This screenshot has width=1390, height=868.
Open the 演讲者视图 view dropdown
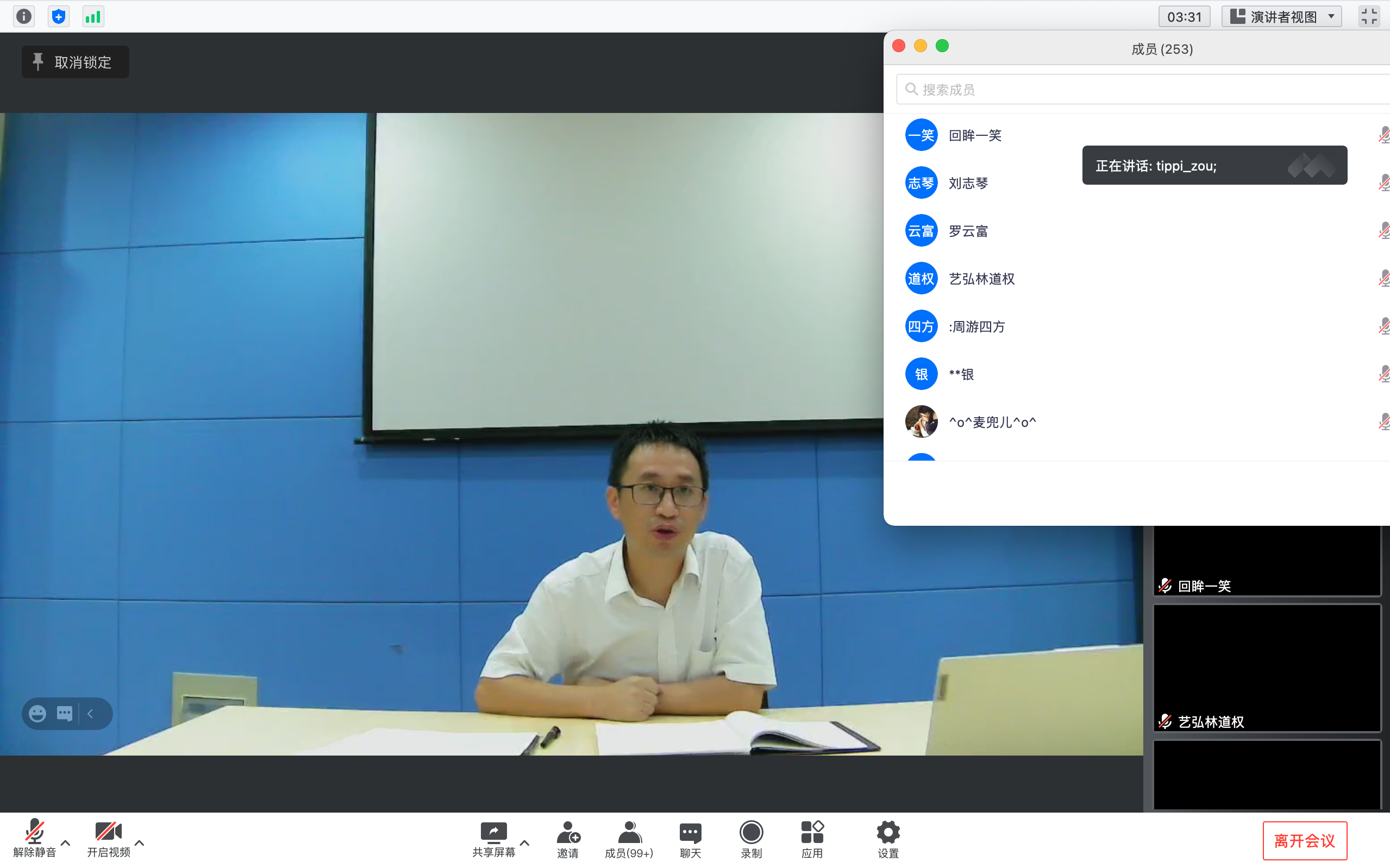tap(1281, 16)
